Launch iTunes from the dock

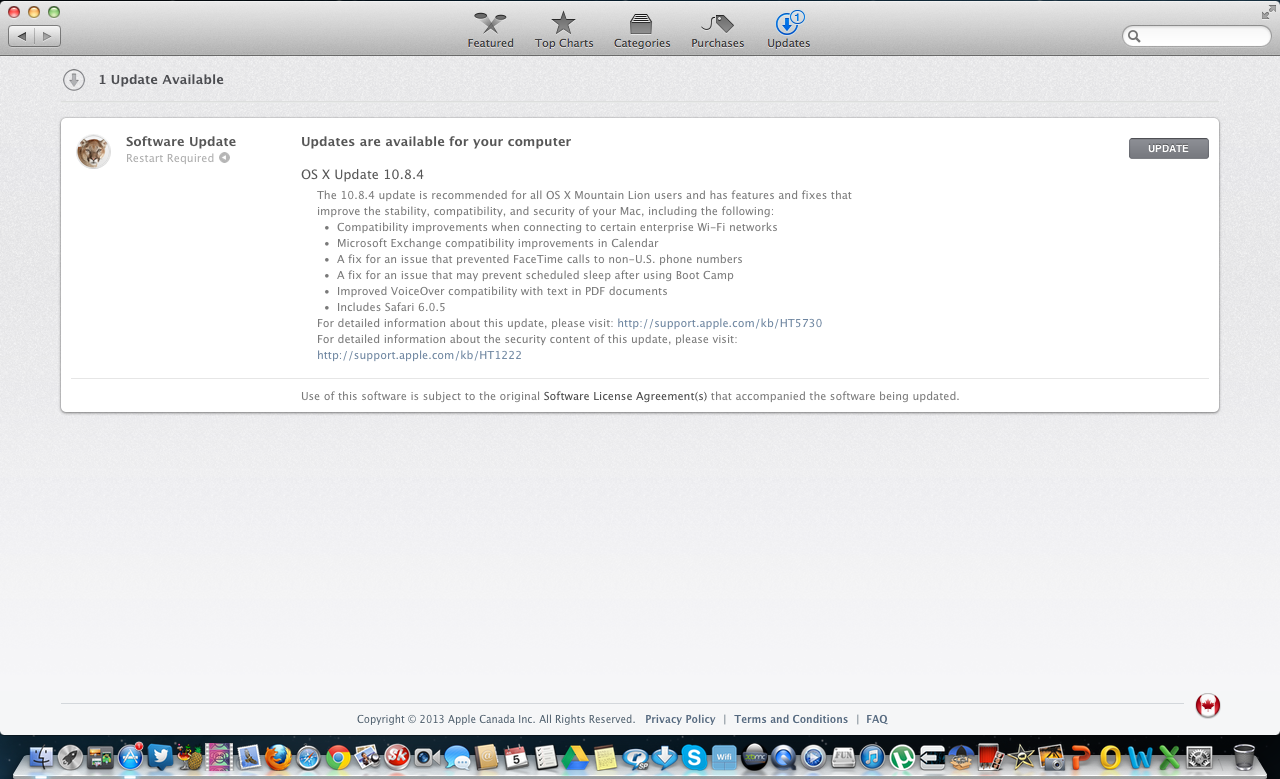point(872,757)
